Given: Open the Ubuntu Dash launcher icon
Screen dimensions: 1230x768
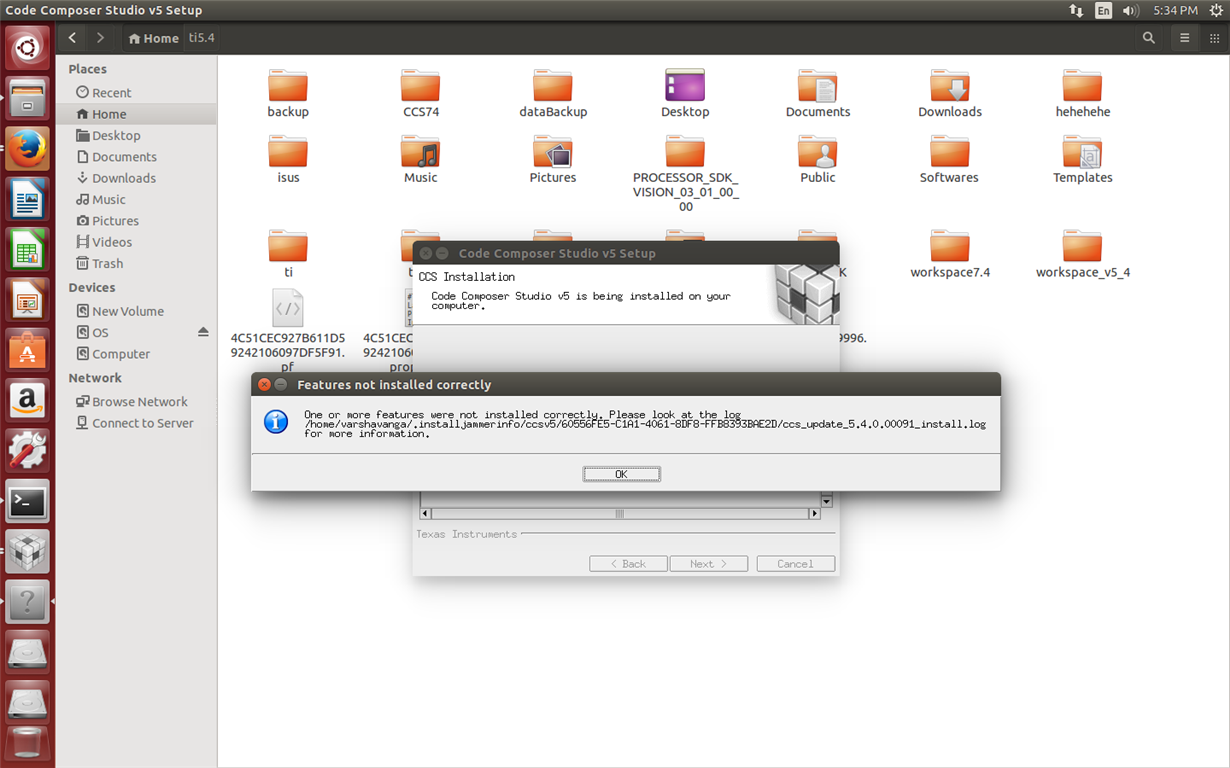Looking at the screenshot, I should coord(27,47).
